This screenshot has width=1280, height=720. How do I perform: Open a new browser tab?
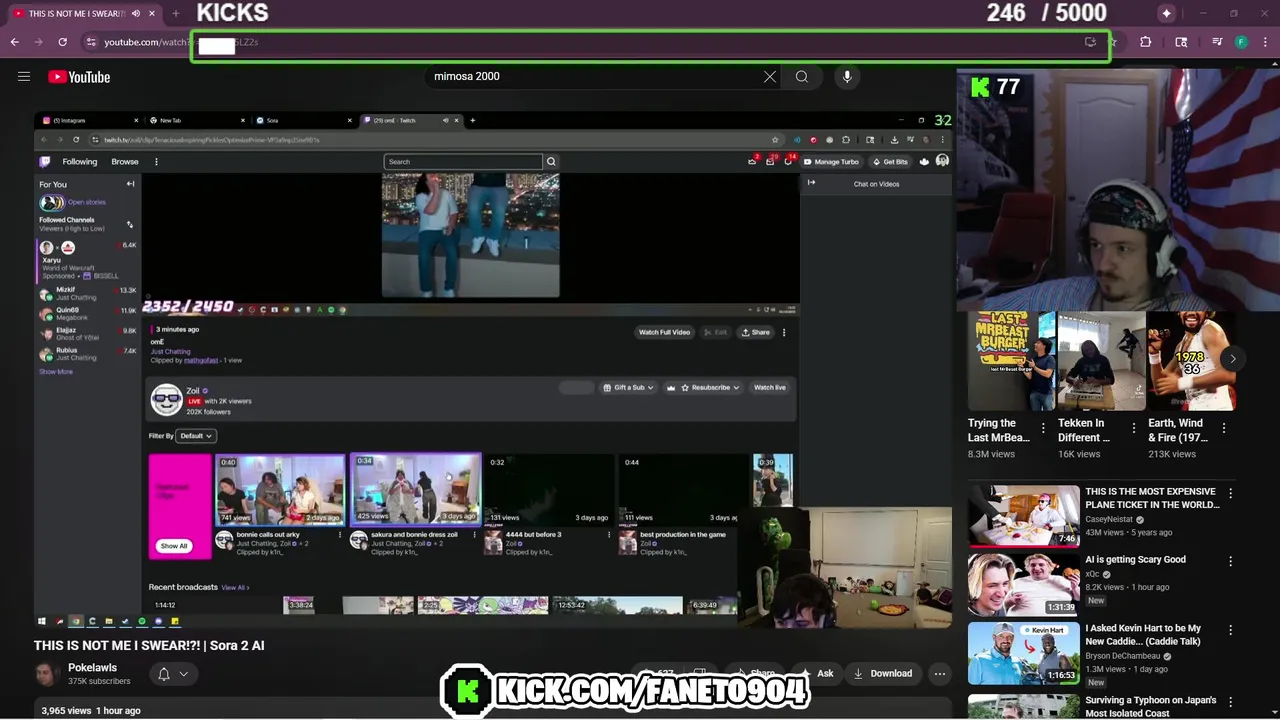click(175, 13)
